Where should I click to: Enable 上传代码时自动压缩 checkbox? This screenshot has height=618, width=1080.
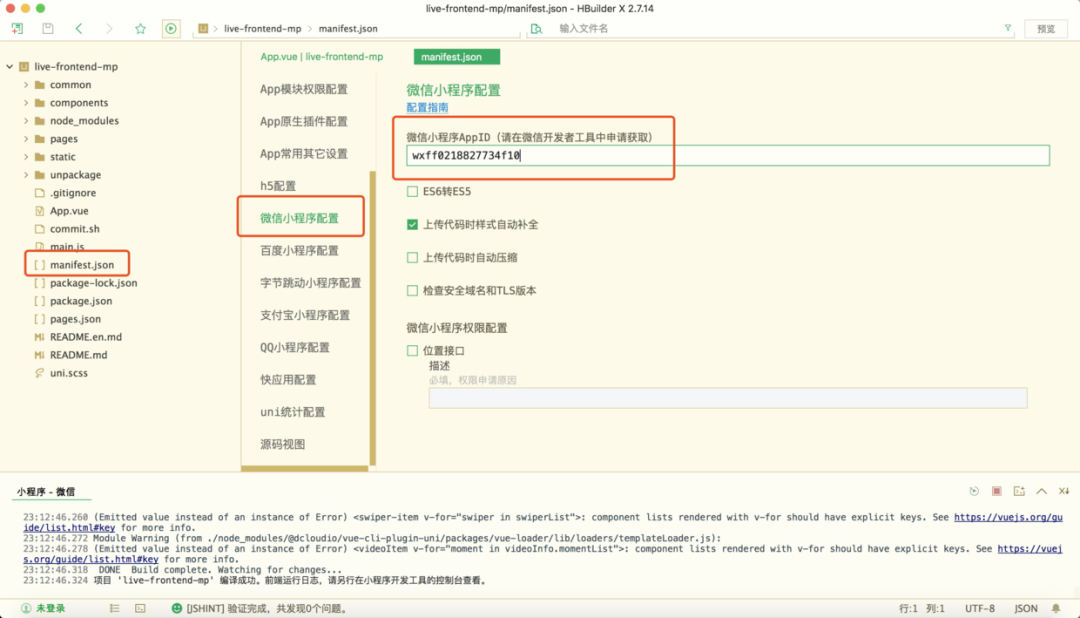[x=412, y=258]
